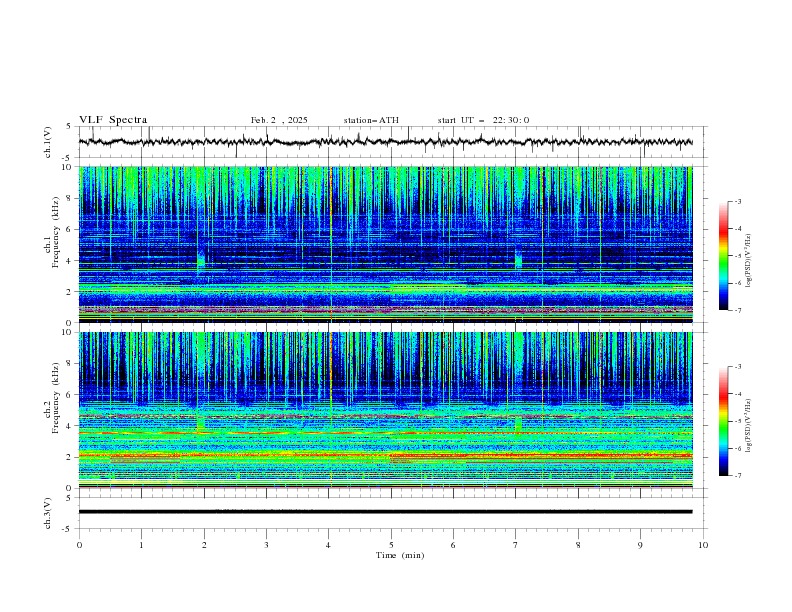Click time axis tick label "0"

tap(79, 545)
